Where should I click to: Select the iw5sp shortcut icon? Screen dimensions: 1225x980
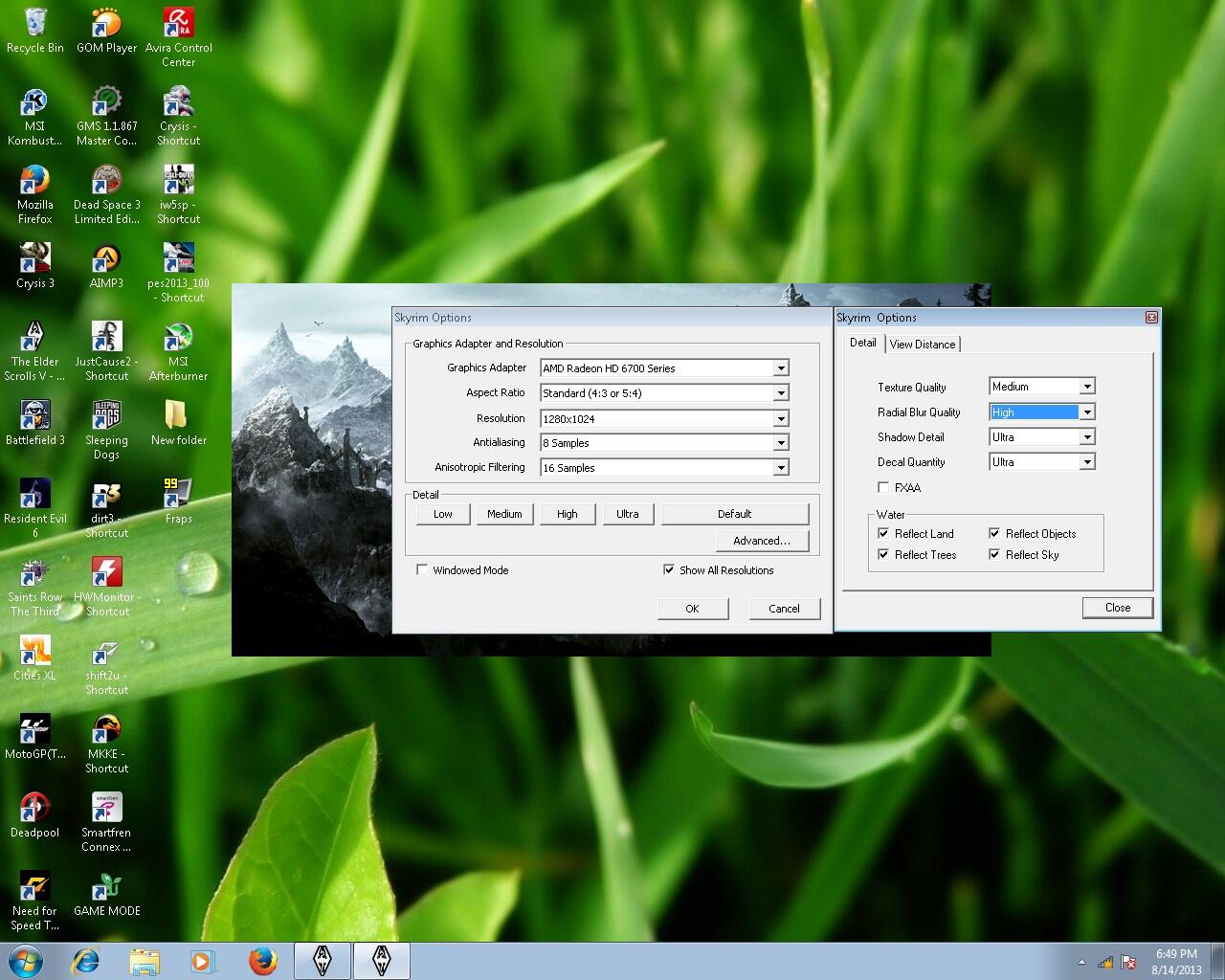tap(178, 194)
